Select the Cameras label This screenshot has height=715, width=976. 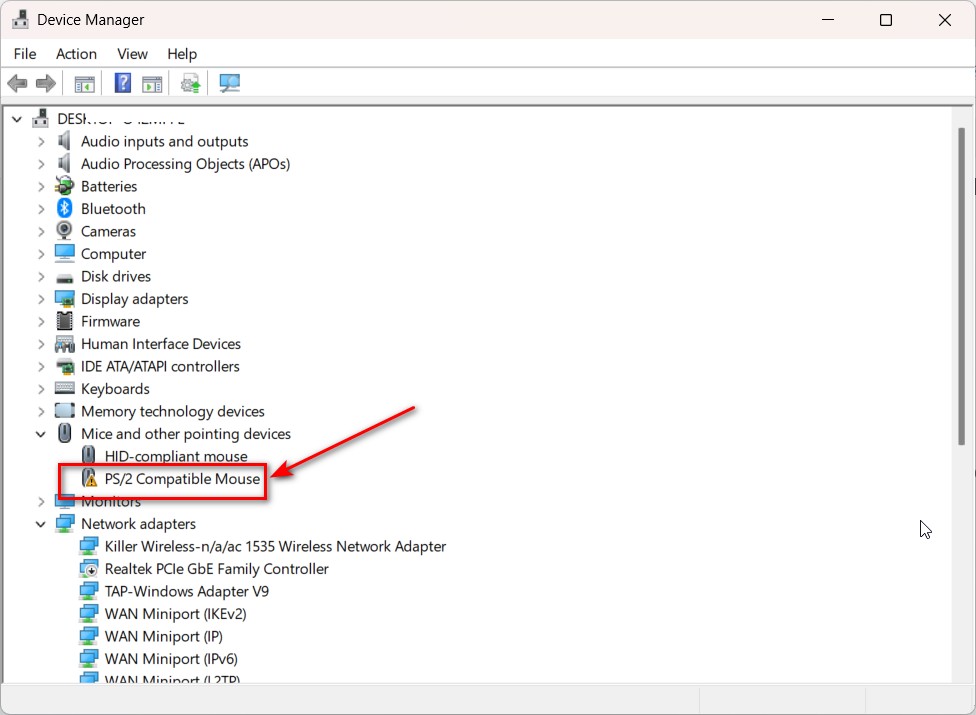108,231
